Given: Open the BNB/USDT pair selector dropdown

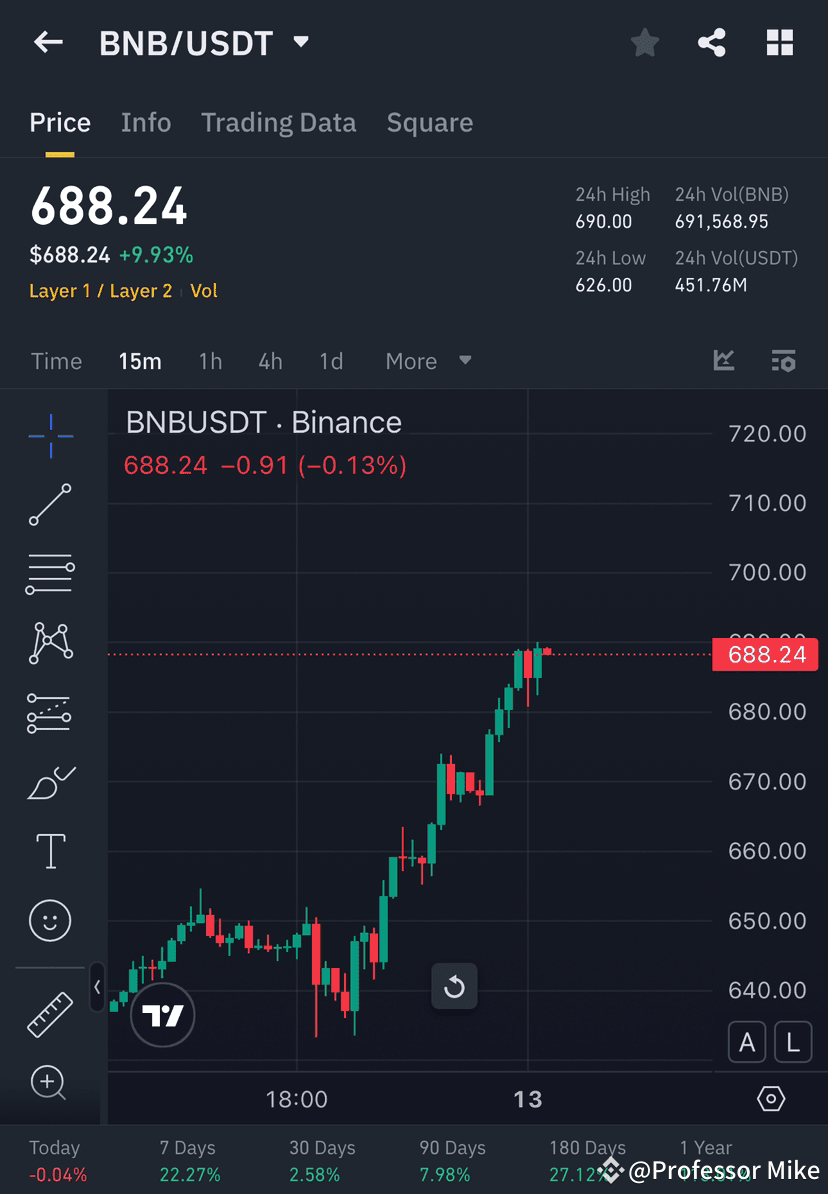Looking at the screenshot, I should point(299,42).
